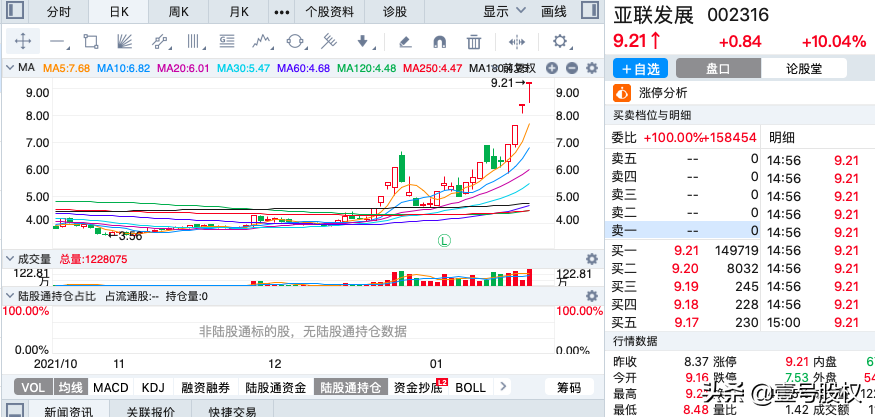875x417 pixels.
Task: Add stock with +自选 button
Action: [640, 69]
